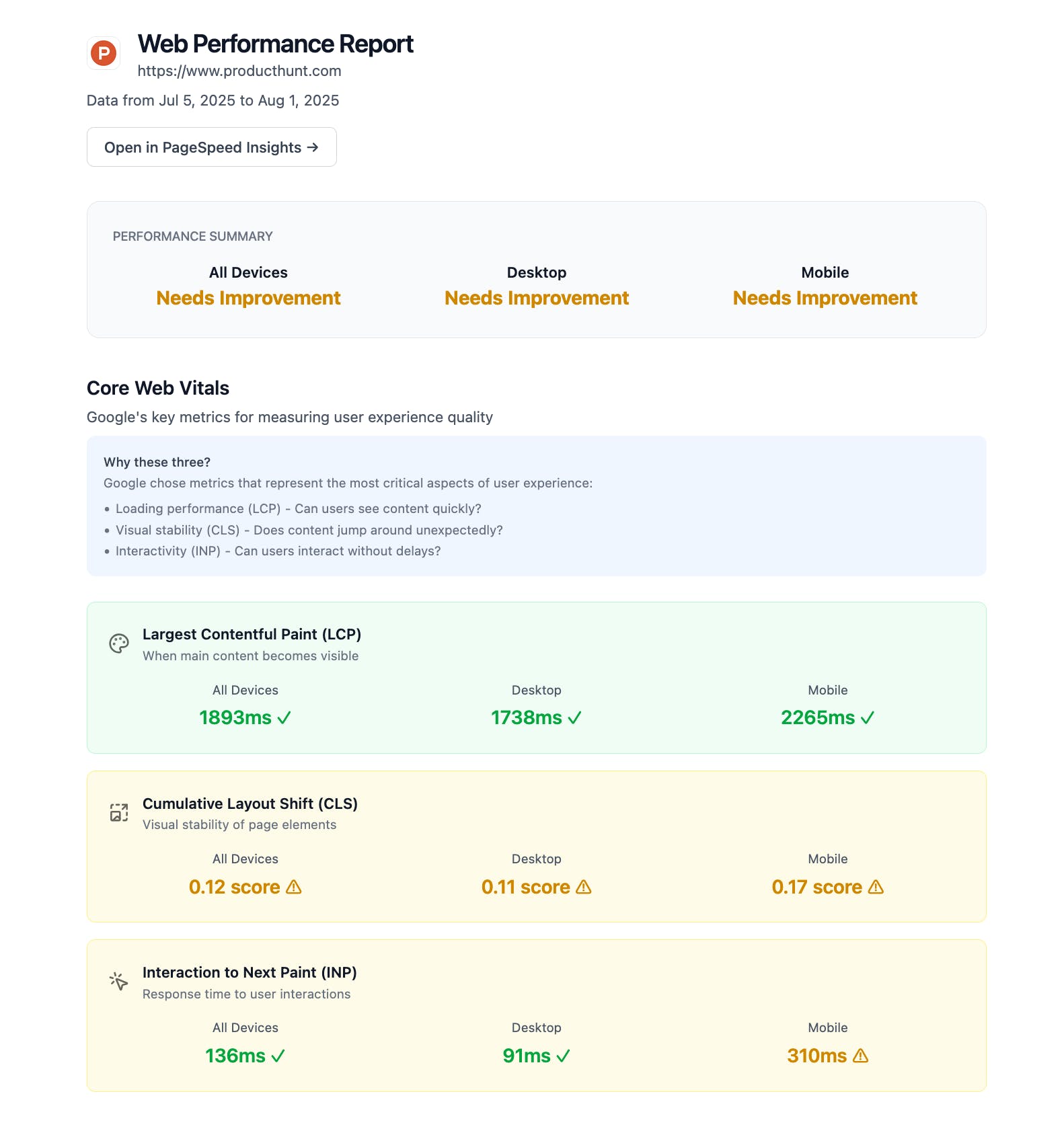Screen dimensions: 1064x1139
Task: Open in PageSpeed Insights button
Action: click(x=211, y=147)
